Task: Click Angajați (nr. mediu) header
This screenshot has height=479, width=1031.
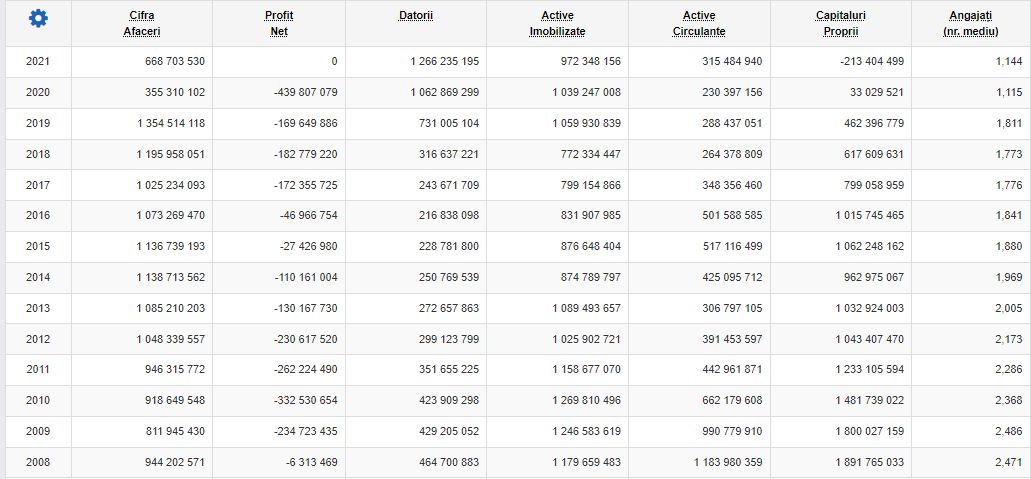Action: (x=971, y=23)
